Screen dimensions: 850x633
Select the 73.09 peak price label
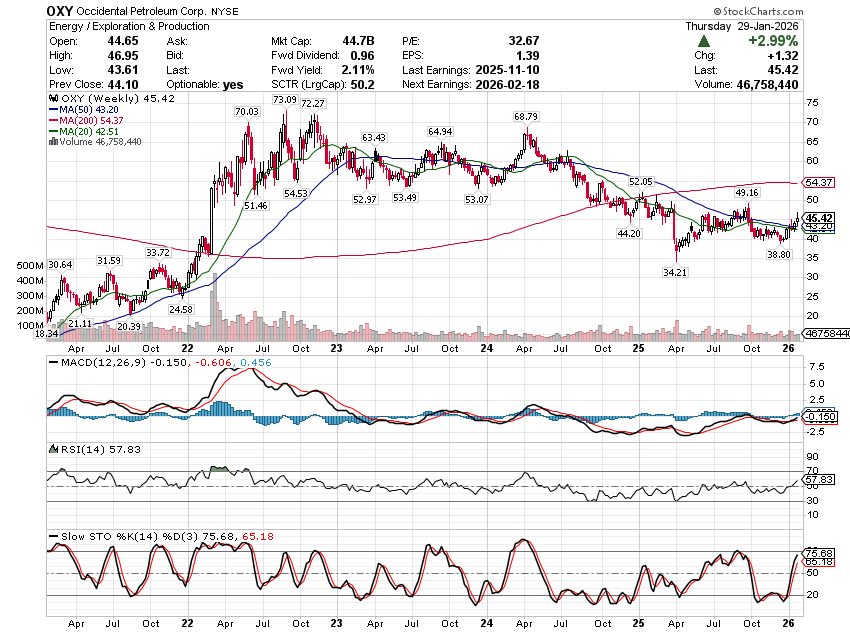(x=285, y=101)
